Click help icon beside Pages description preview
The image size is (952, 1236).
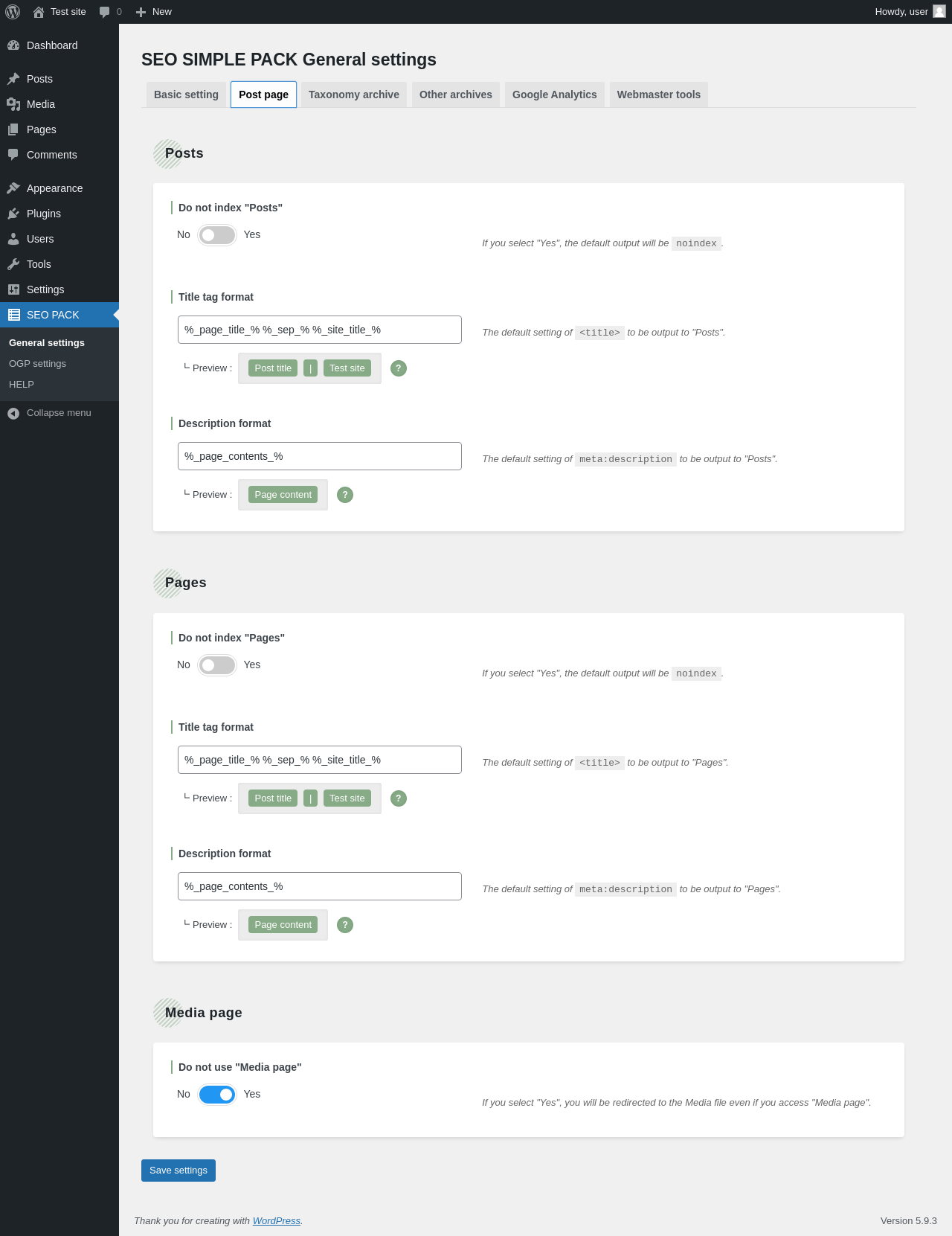tap(345, 925)
